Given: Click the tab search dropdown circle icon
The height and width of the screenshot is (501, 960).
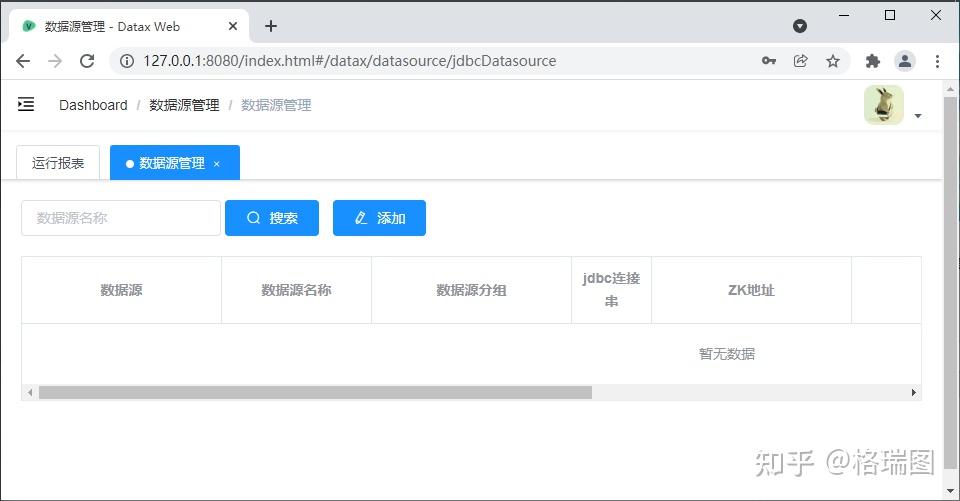Looking at the screenshot, I should [x=800, y=26].
